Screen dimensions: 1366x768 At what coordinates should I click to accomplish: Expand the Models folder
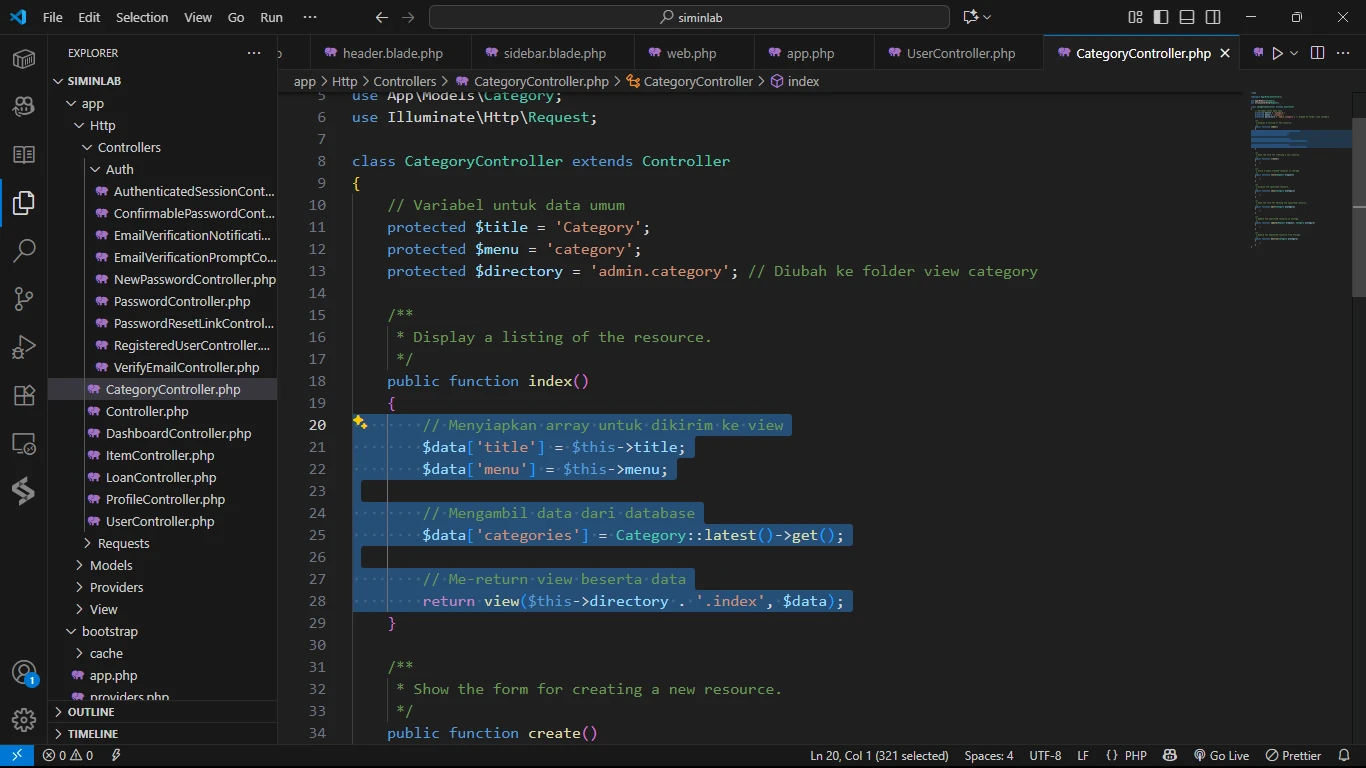110,565
